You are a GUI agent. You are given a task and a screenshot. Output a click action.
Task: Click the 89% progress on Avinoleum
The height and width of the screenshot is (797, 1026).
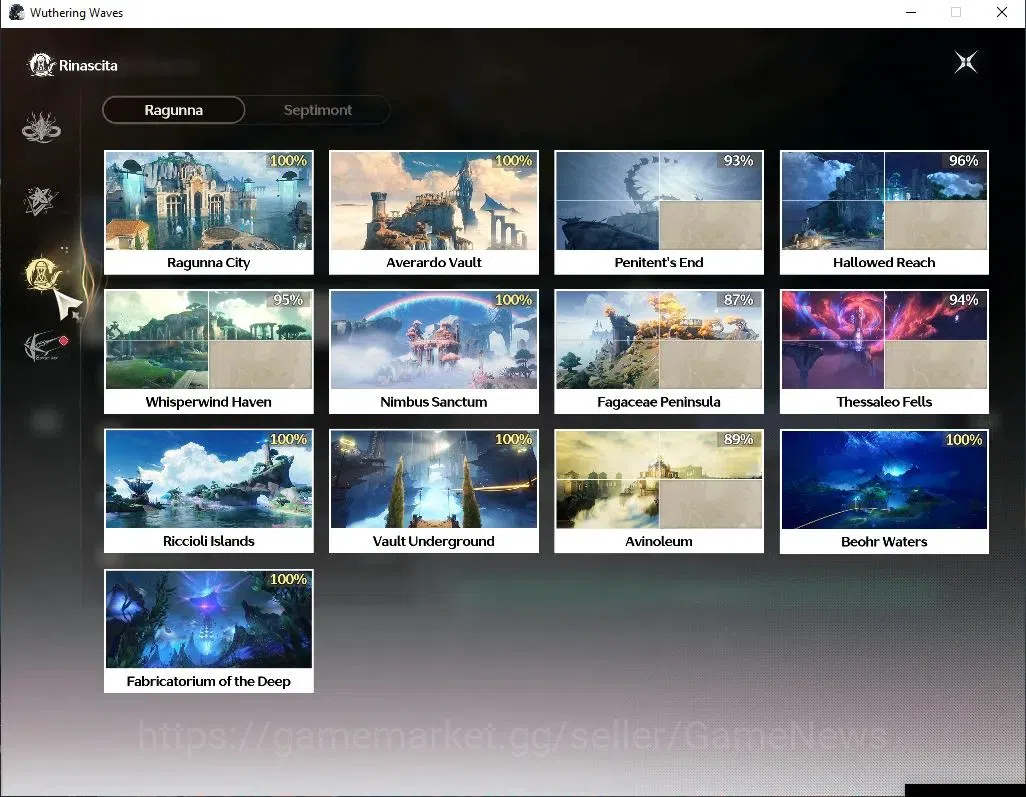(x=738, y=439)
